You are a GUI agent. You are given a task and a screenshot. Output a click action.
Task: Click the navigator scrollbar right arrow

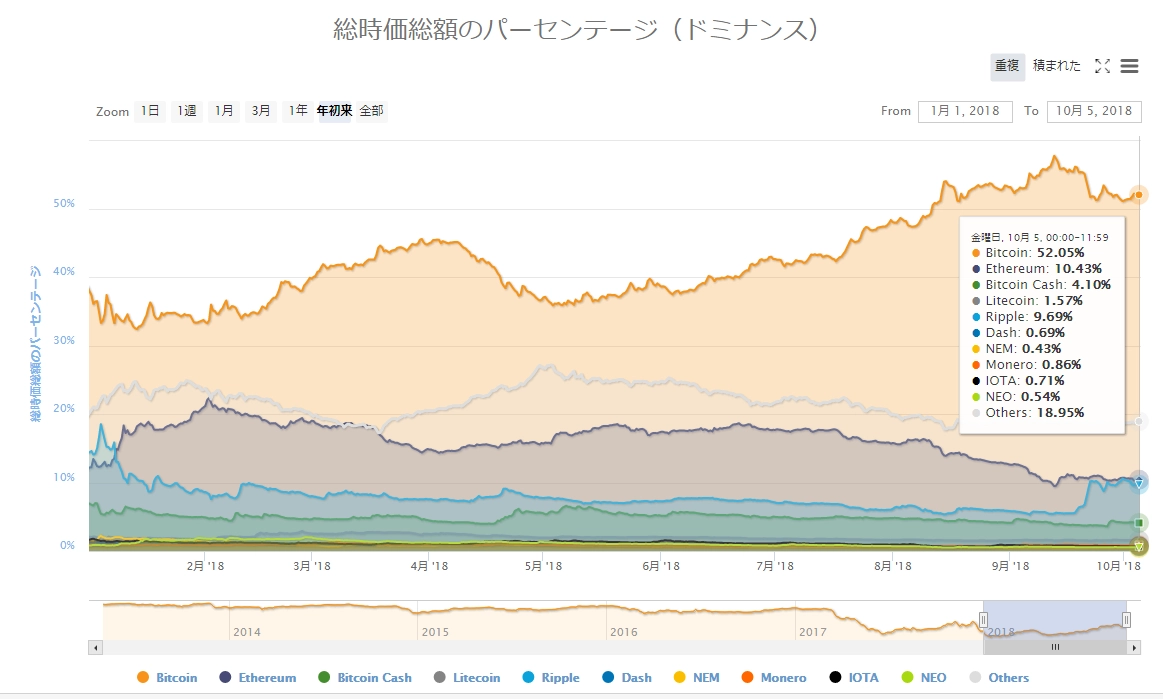(1134, 648)
